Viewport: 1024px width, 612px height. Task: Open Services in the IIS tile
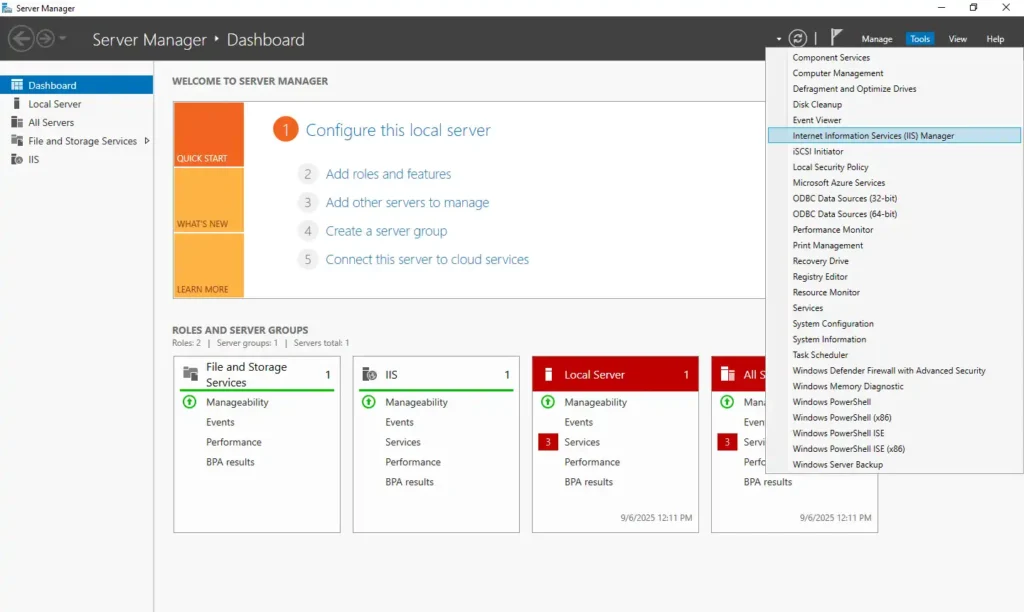click(x=402, y=442)
